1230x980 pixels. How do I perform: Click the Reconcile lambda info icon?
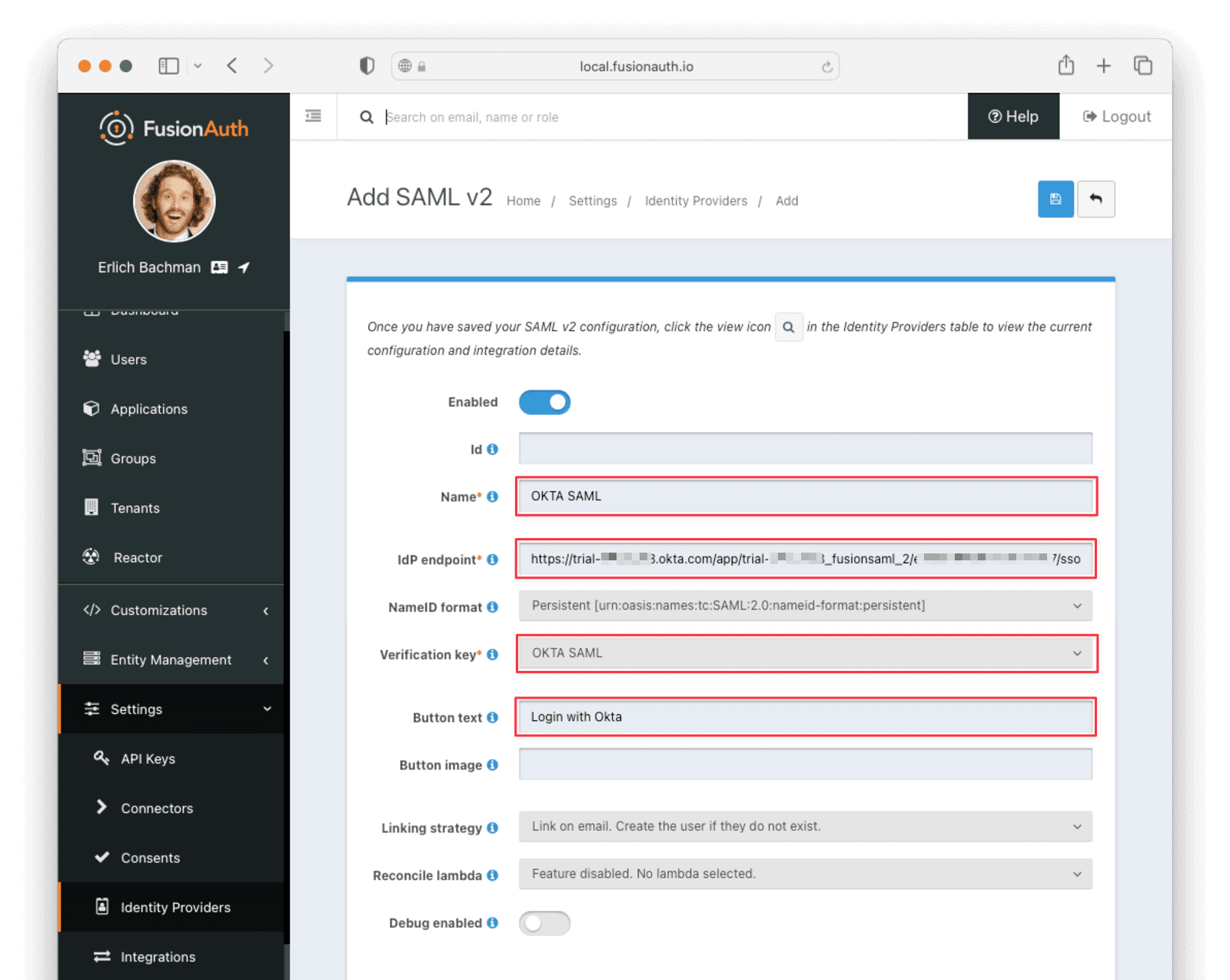[492, 875]
